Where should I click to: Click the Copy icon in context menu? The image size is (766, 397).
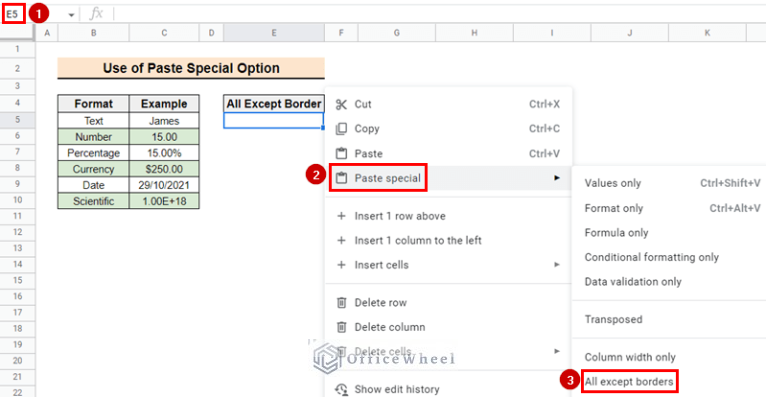341,129
